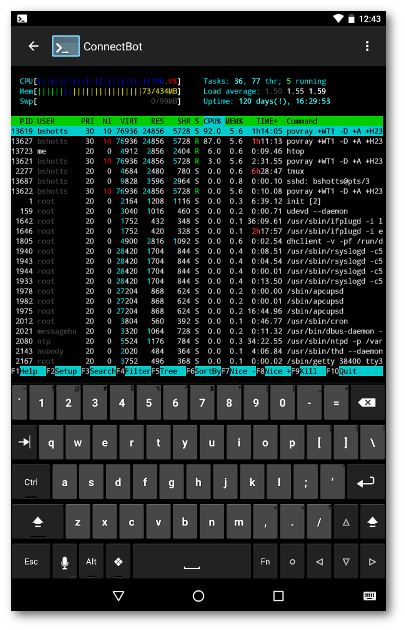
Task: Tap Android recent apps square button
Action: (278, 595)
